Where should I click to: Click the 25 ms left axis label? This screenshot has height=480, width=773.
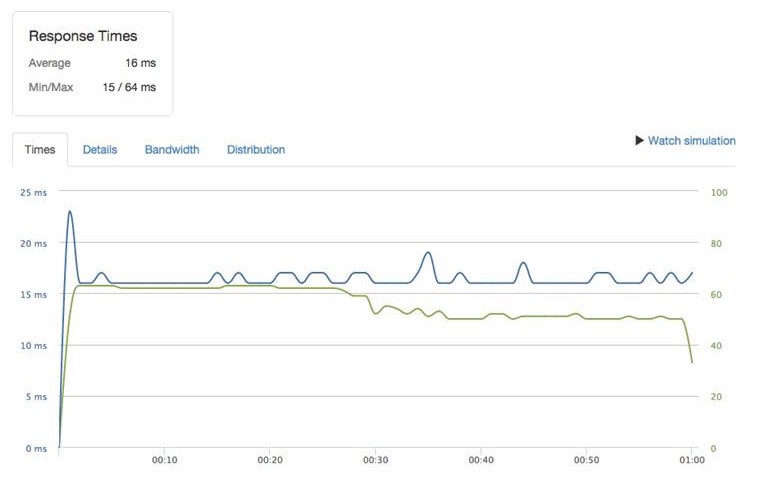click(x=34, y=193)
